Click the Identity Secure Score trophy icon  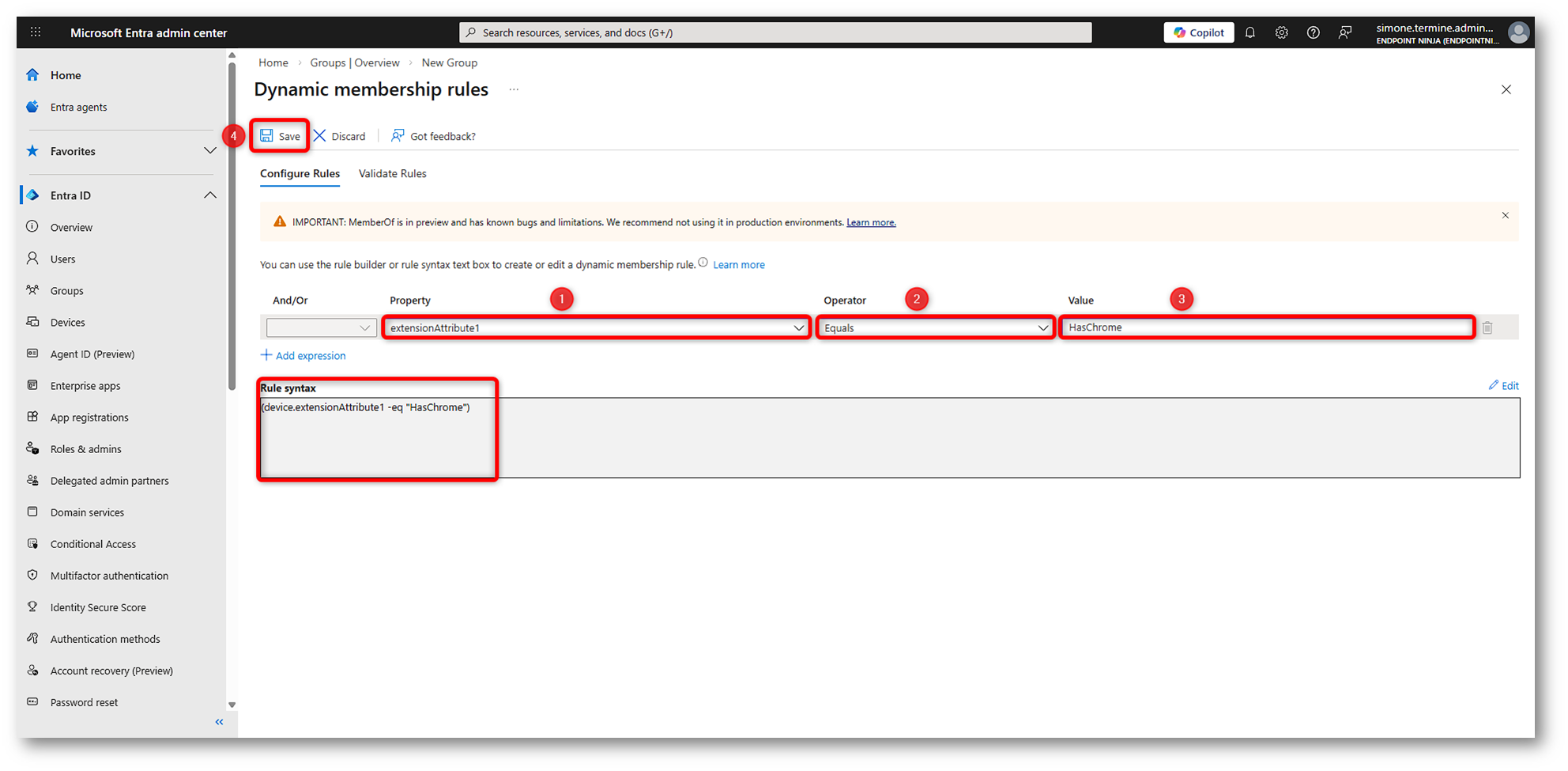pos(32,607)
